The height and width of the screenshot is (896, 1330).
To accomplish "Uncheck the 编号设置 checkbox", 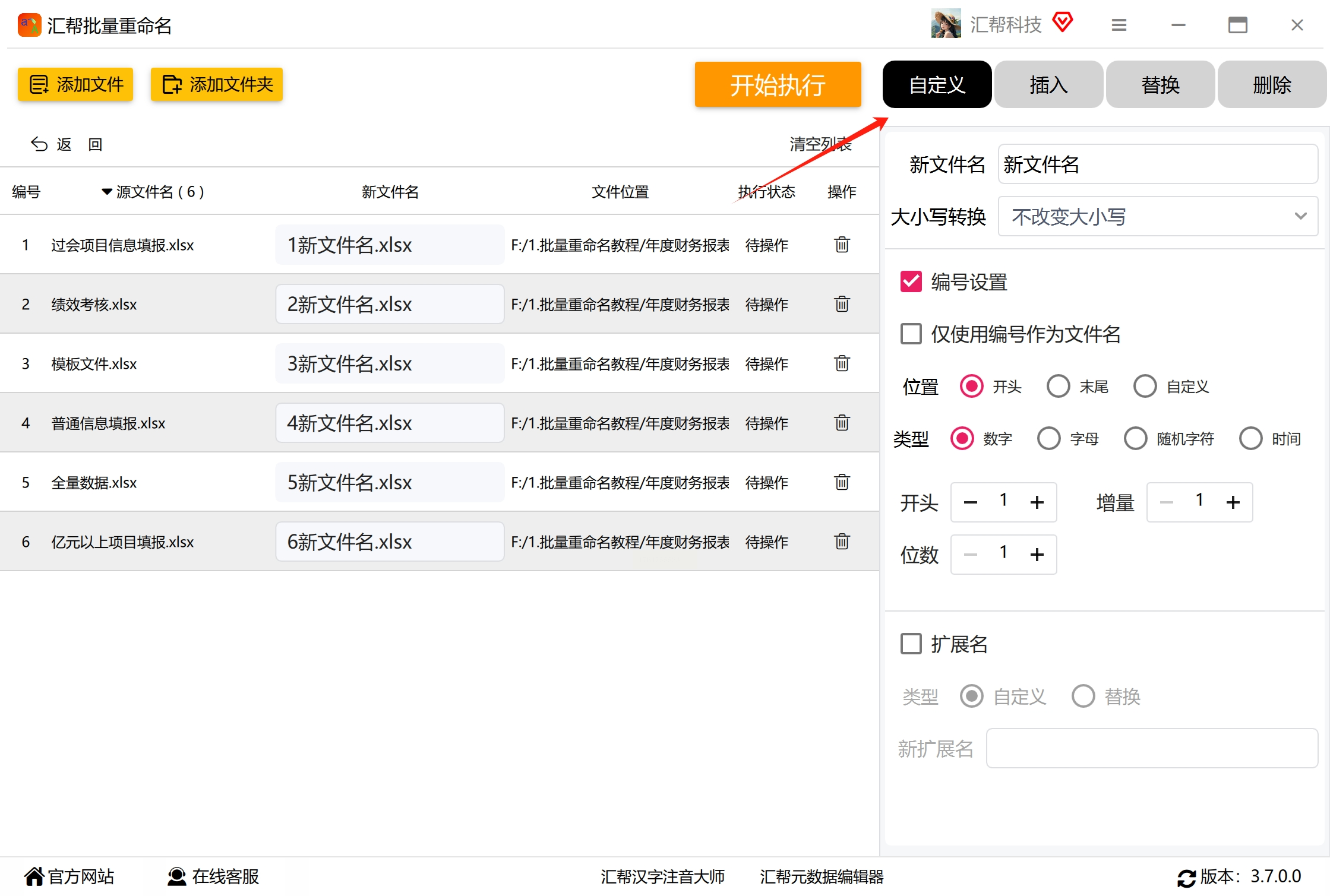I will (911, 281).
